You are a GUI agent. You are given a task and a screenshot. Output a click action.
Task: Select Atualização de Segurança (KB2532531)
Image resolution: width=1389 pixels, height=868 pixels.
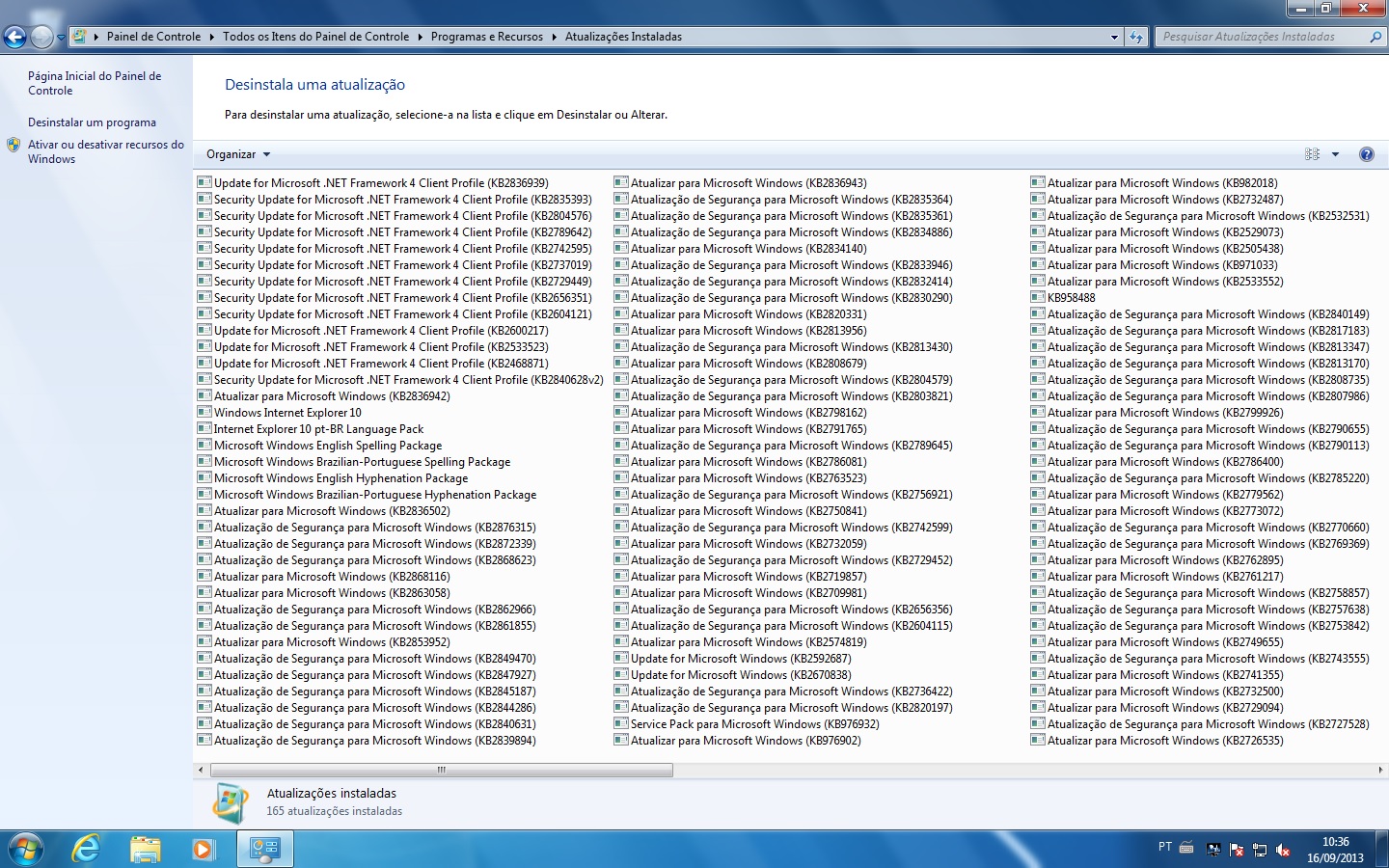[x=1200, y=215]
